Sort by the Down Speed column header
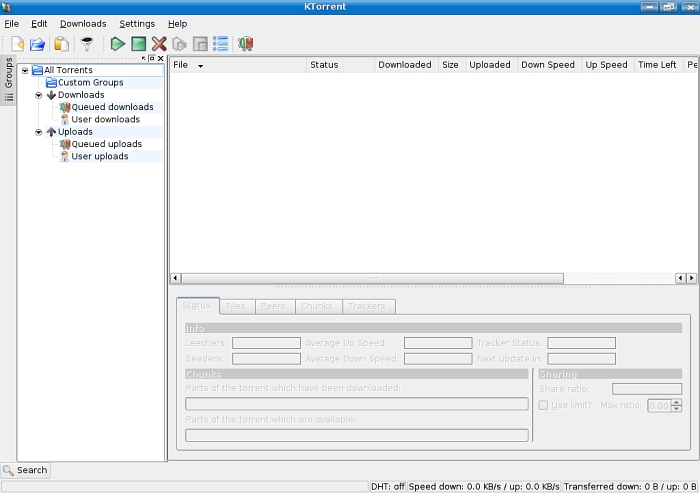 pyautogui.click(x=549, y=65)
